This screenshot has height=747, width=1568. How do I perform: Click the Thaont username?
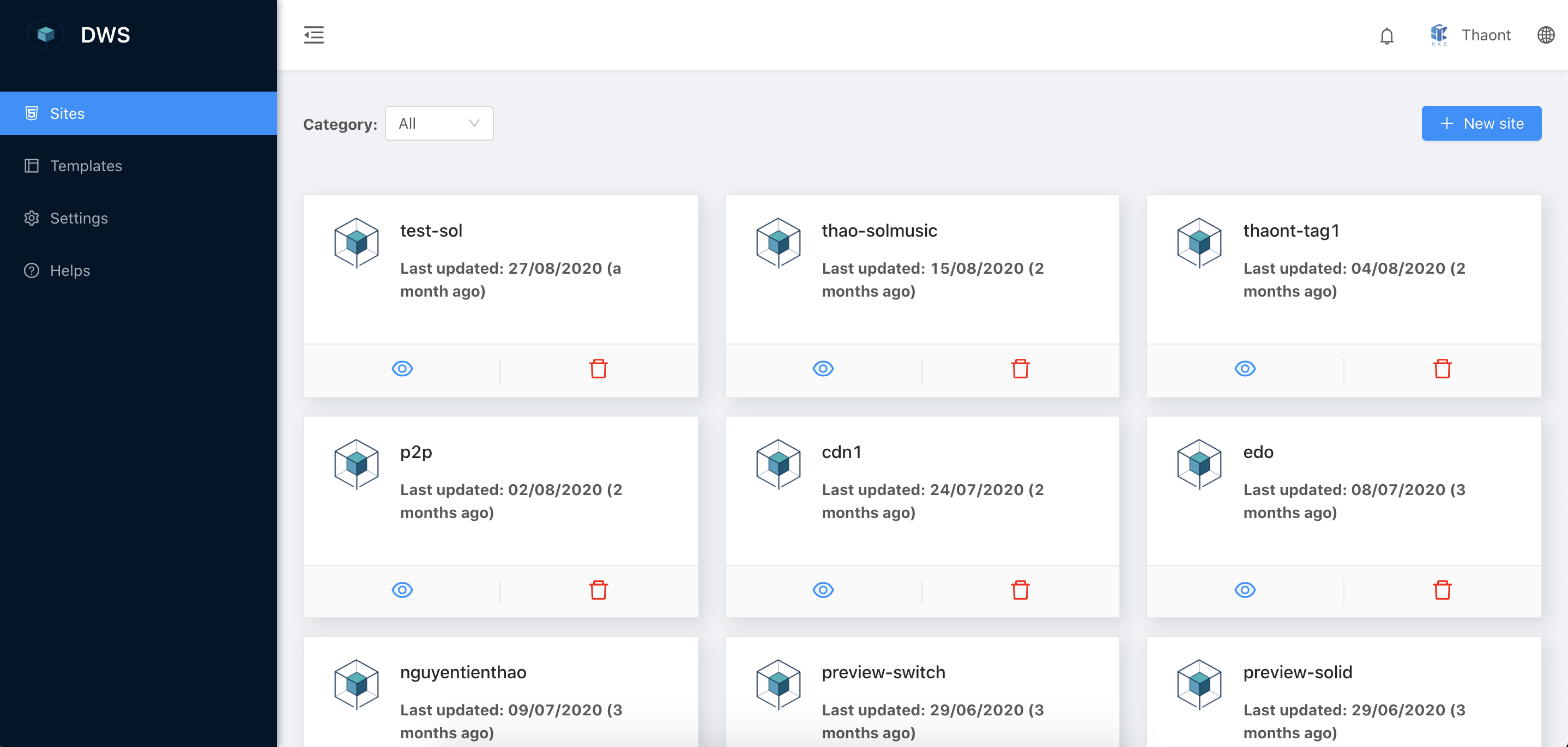1487,35
